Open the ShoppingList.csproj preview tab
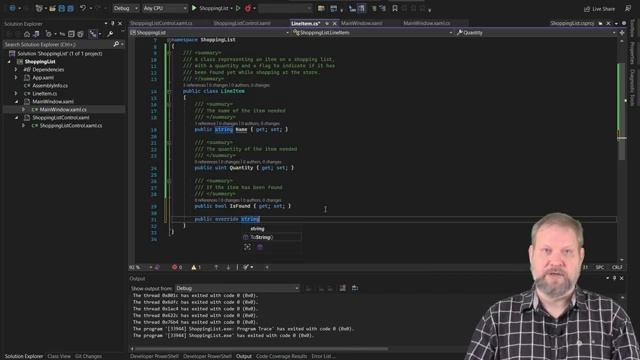Viewport: 640px width, 360px height. pos(572,23)
